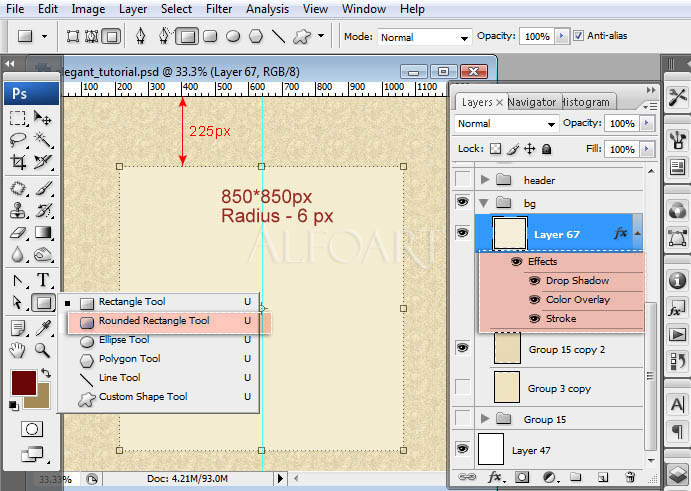Toggle visibility of Layer 47
The width and height of the screenshot is (691, 491).
coord(462,449)
